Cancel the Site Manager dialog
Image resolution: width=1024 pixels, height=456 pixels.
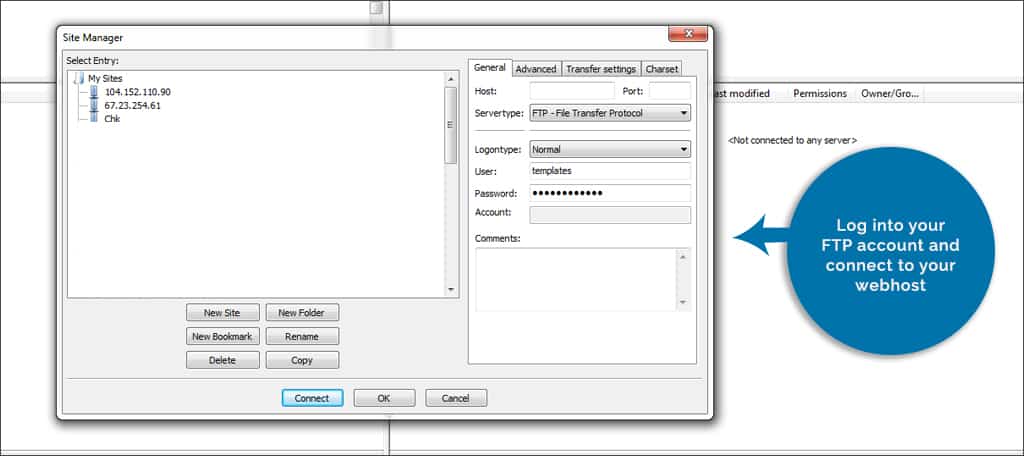(x=456, y=398)
